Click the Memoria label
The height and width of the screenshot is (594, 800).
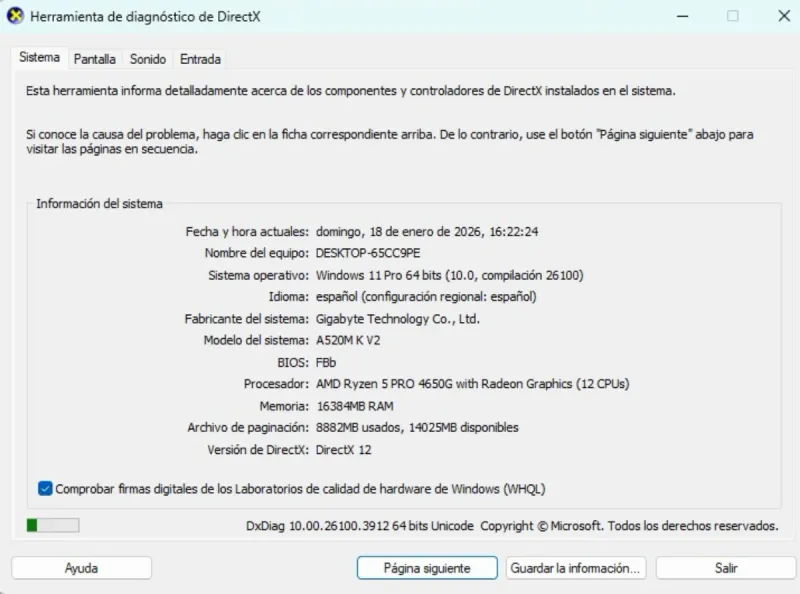click(284, 406)
